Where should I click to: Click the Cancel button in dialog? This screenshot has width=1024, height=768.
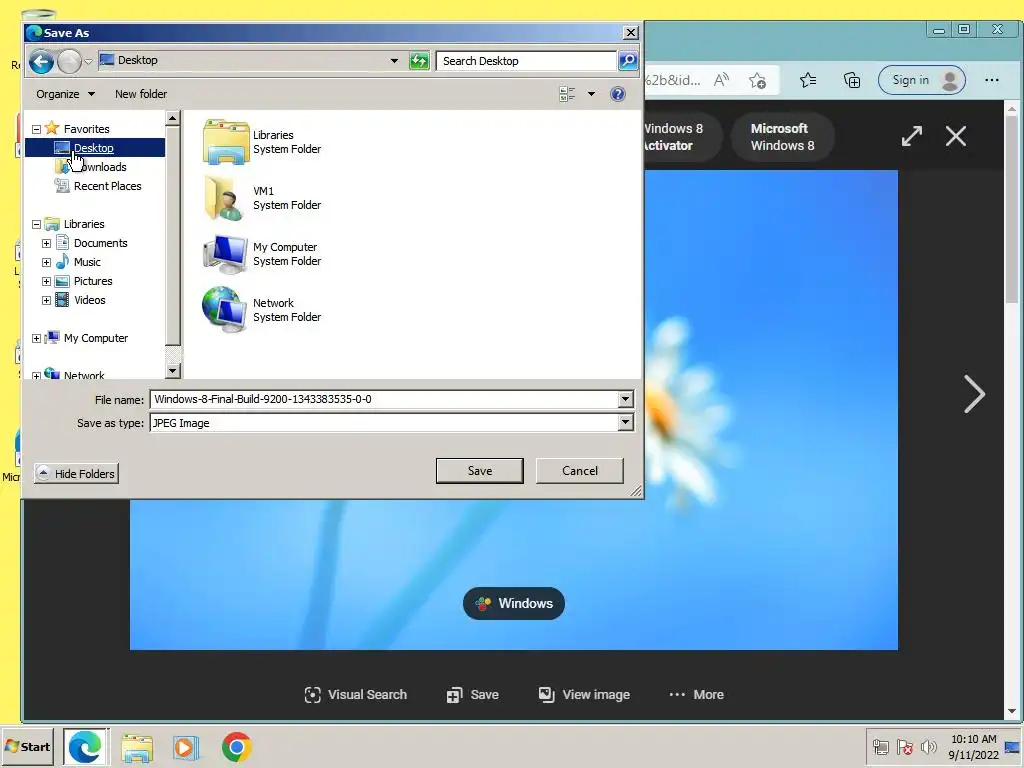[580, 471]
